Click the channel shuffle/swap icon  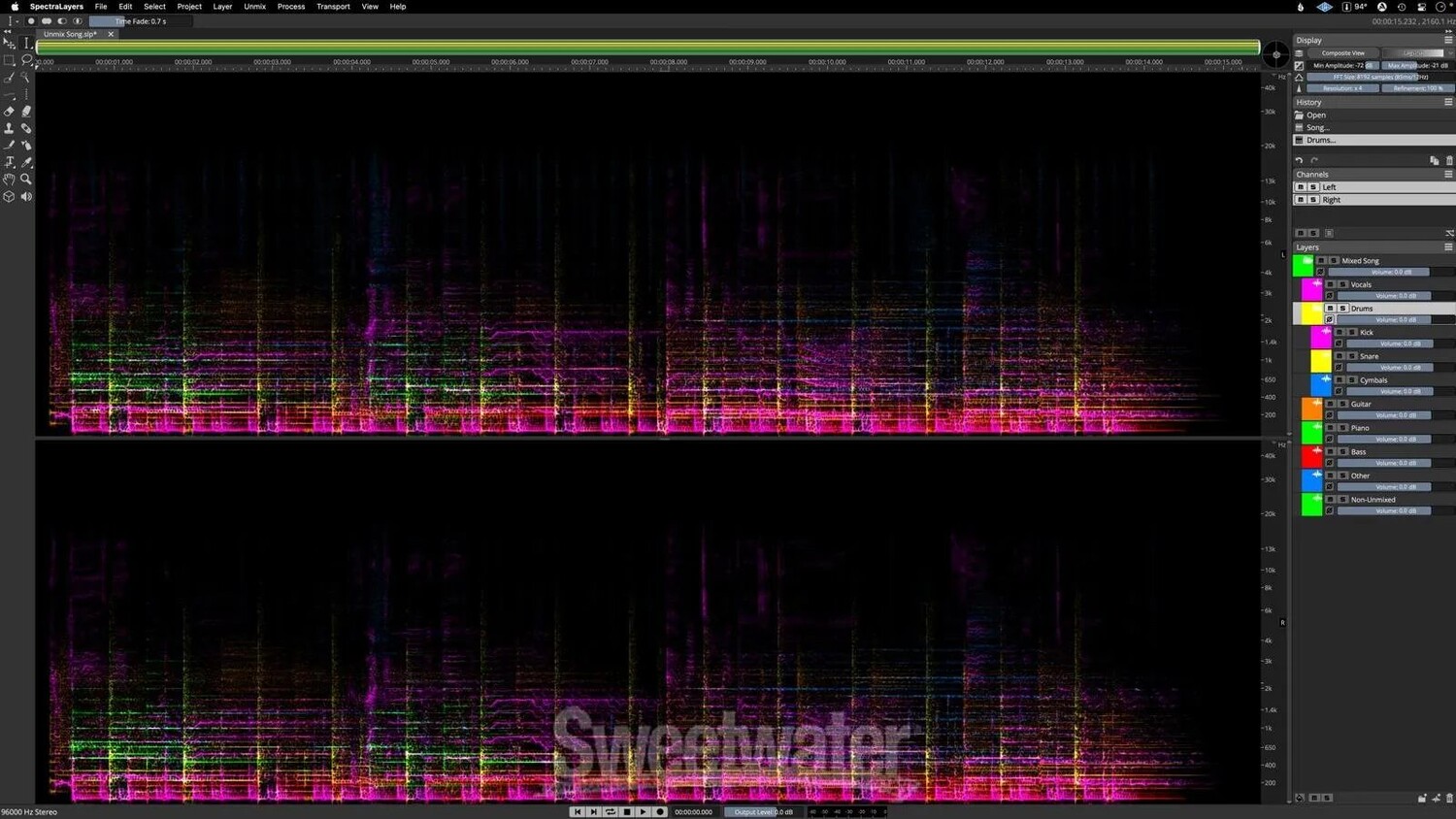pos(1449,233)
